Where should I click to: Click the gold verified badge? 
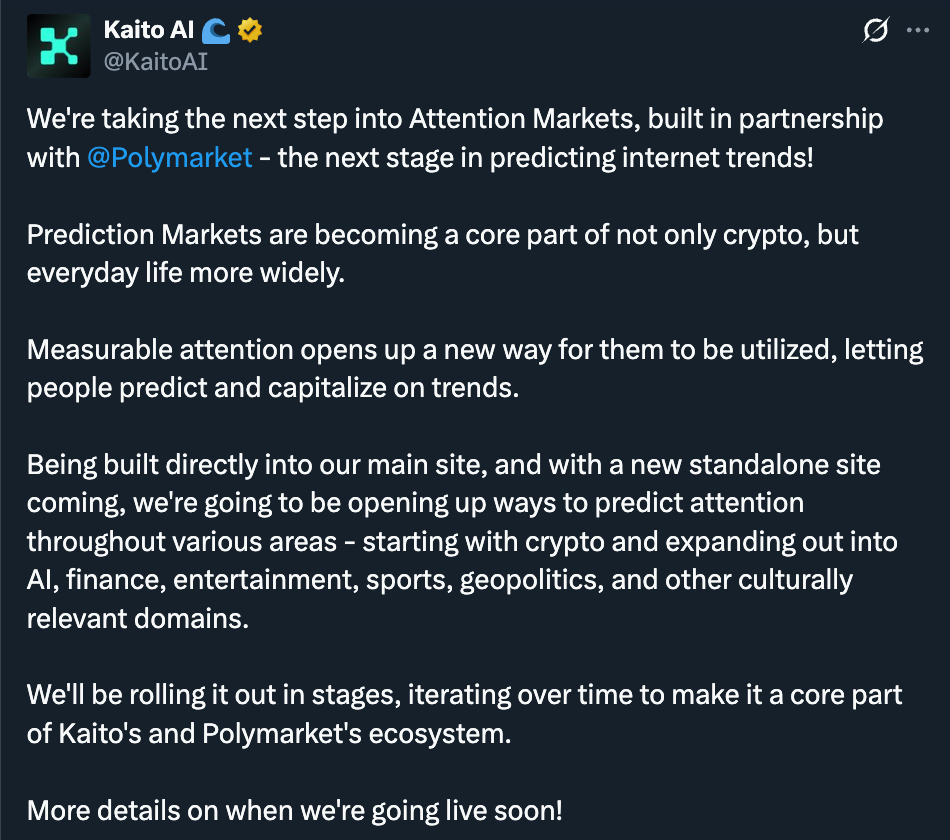[x=250, y=30]
